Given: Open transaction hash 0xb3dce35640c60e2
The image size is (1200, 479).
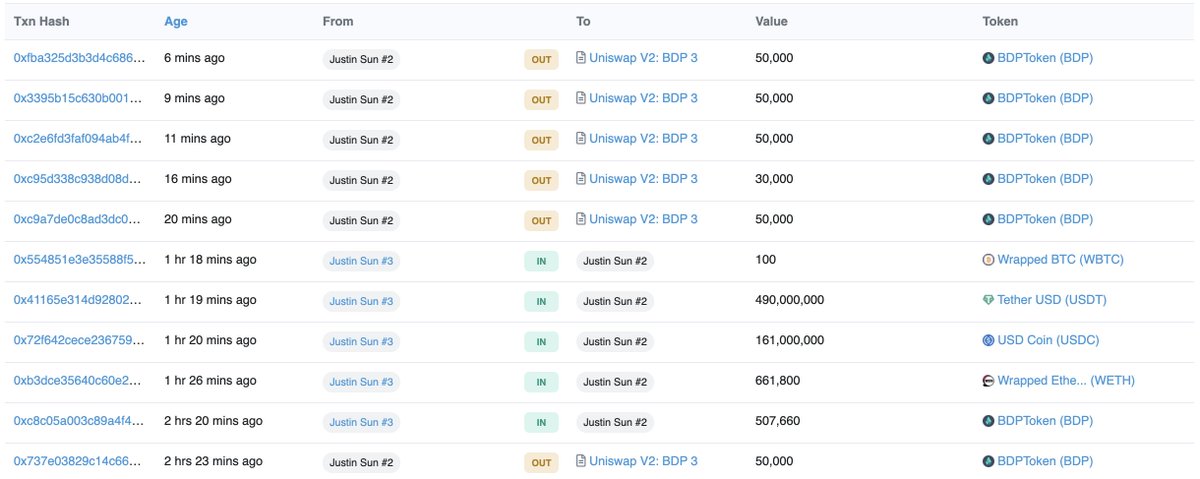Looking at the screenshot, I should (x=77, y=381).
